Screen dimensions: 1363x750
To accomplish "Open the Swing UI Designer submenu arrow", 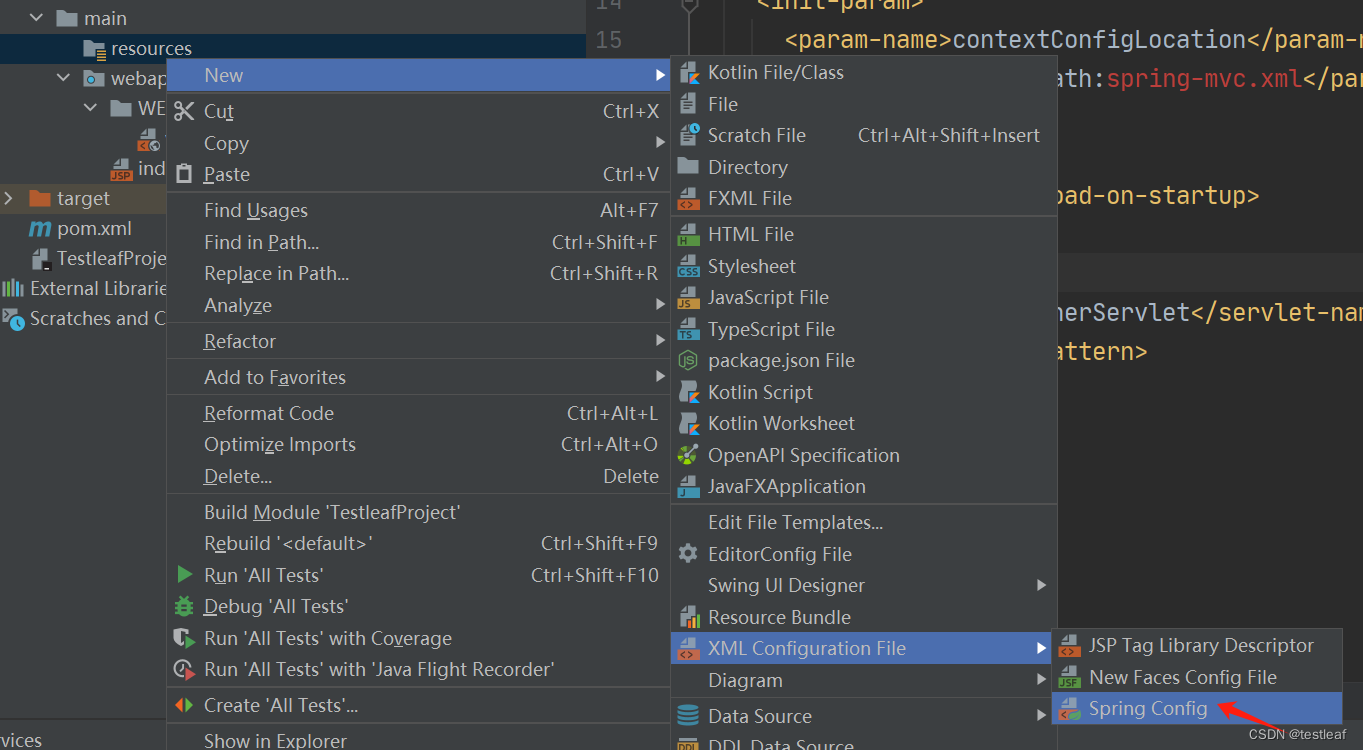I will pos(1041,585).
